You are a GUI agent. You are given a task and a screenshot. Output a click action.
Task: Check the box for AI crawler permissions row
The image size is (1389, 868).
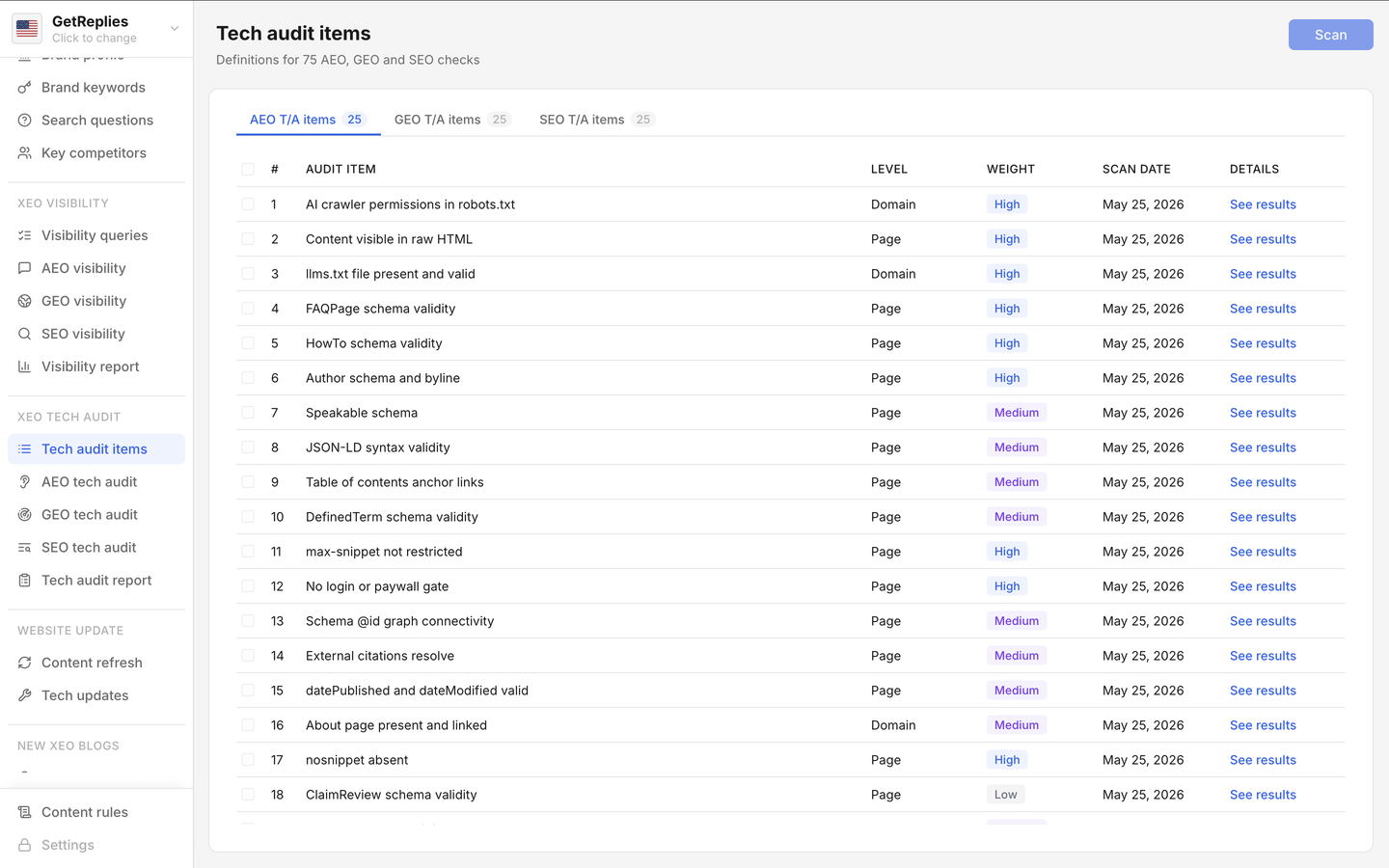tap(248, 204)
